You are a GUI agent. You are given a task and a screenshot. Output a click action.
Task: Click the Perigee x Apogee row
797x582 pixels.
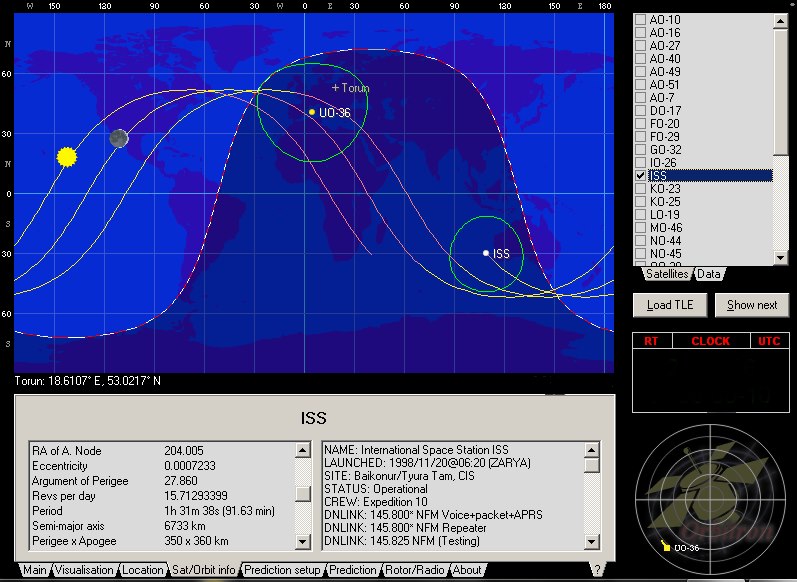[162, 541]
